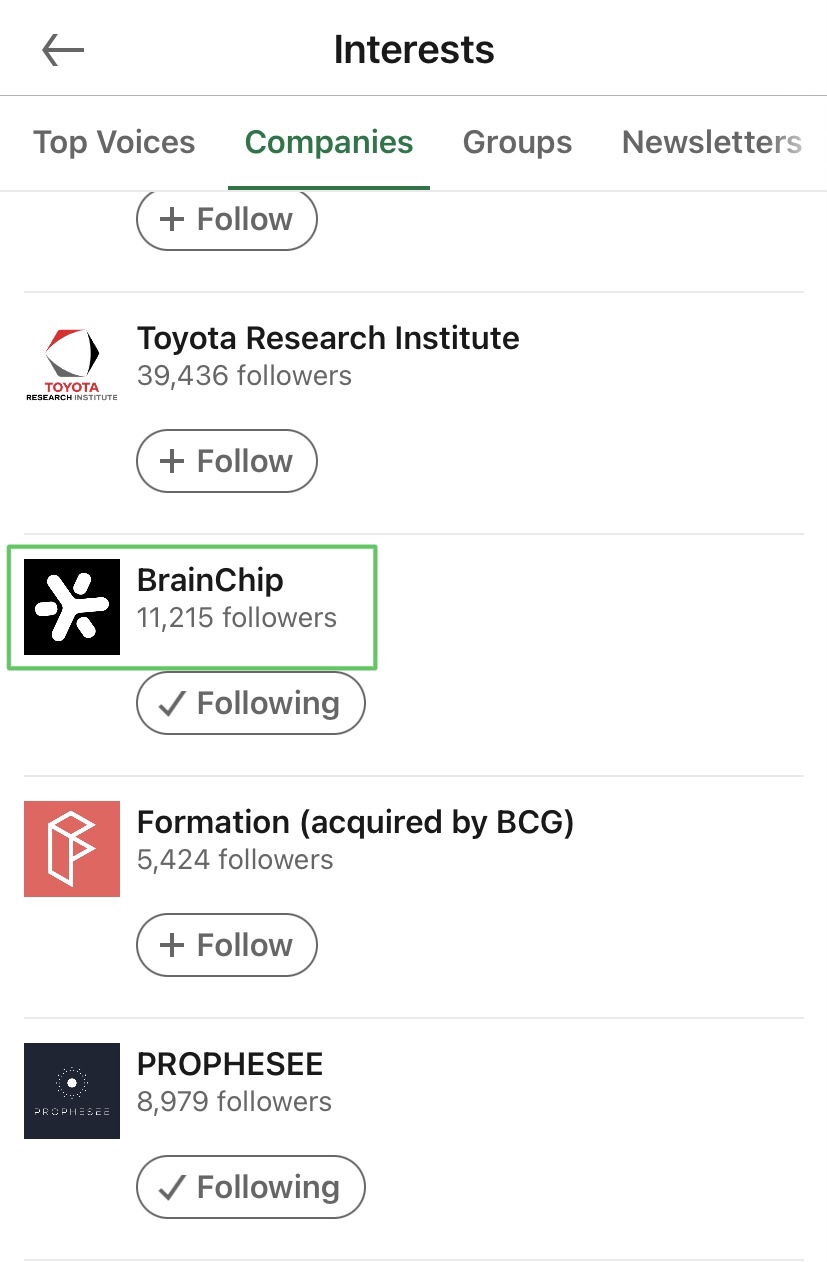Tap the 39,436 followers count
The image size is (827, 1262).
(244, 376)
